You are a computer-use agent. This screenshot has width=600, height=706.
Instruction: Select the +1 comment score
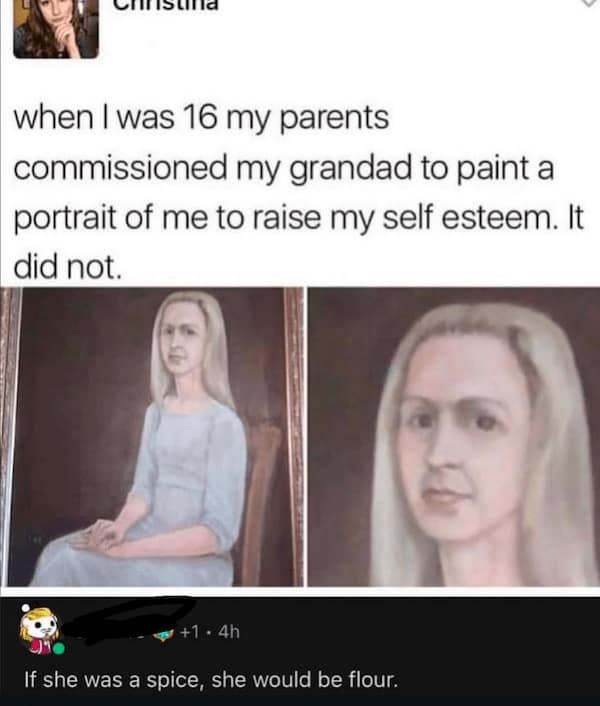tap(189, 632)
